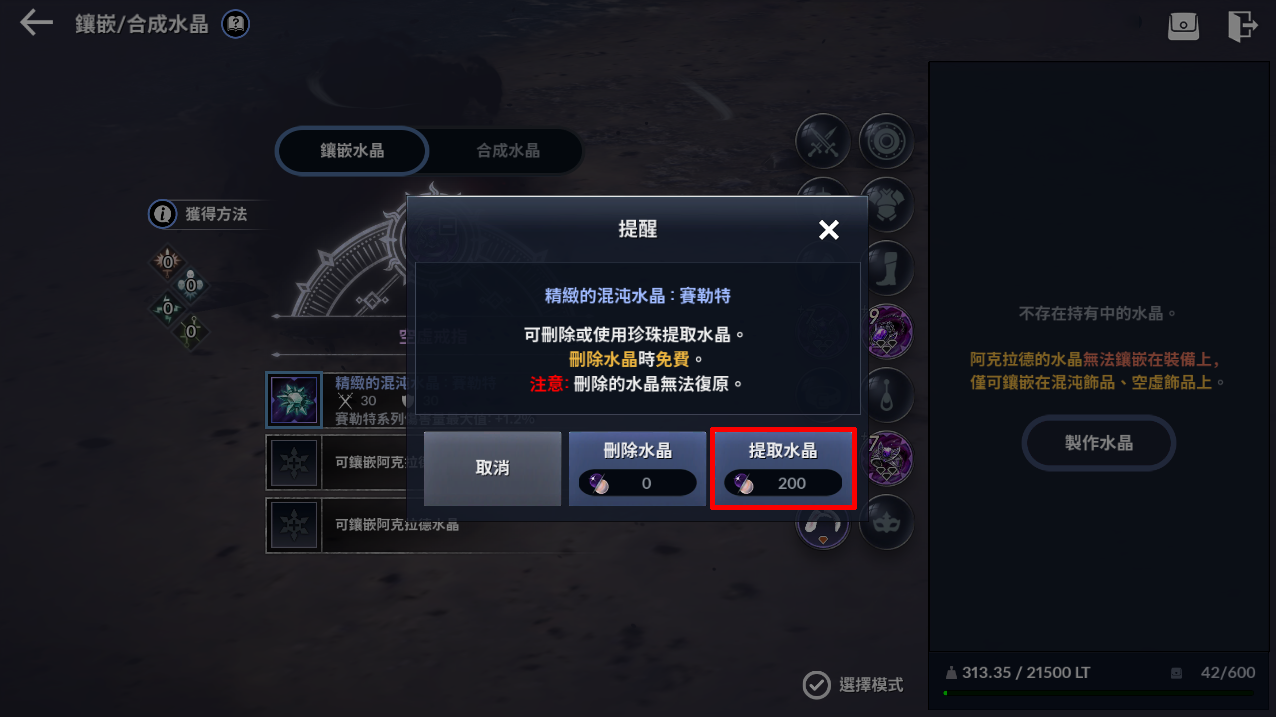
Task: Click 提取水晶 button costing 200
Action: click(783, 468)
